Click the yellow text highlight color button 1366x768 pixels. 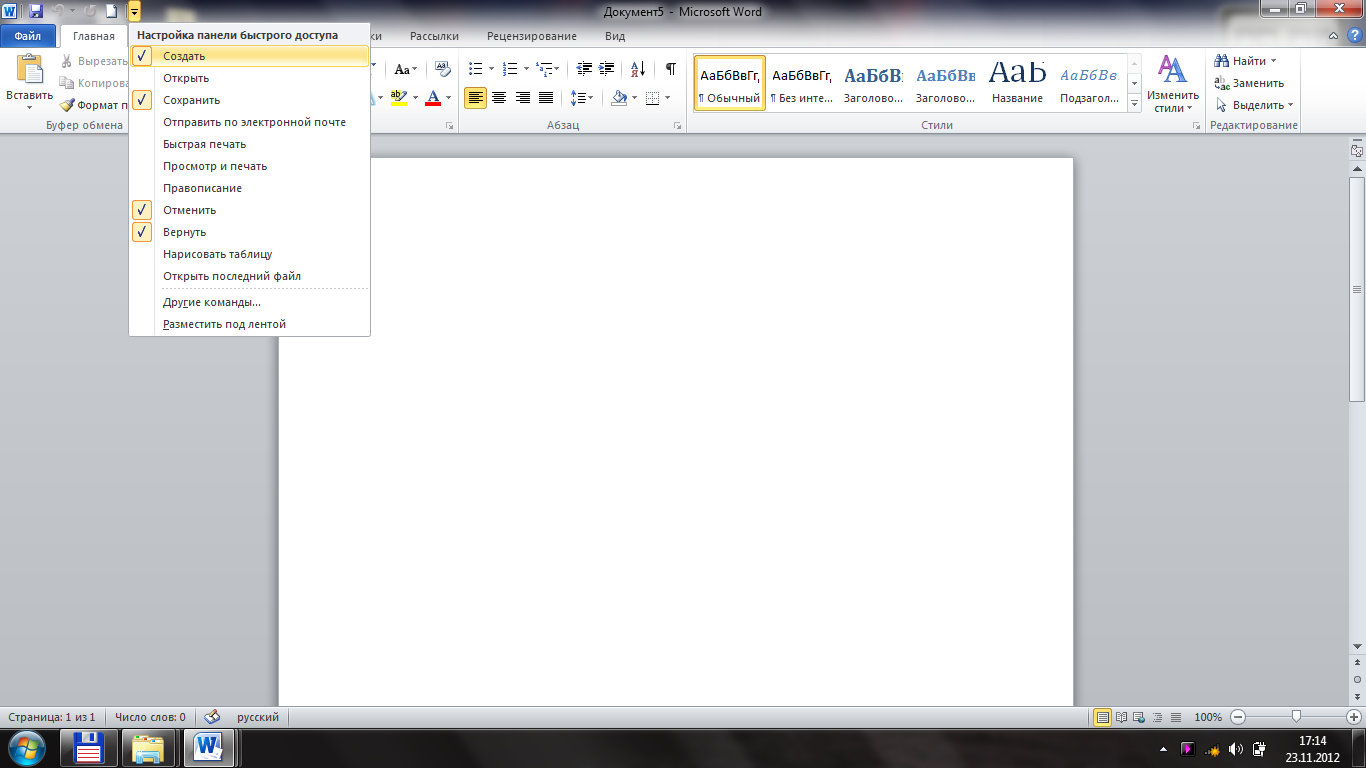(398, 98)
